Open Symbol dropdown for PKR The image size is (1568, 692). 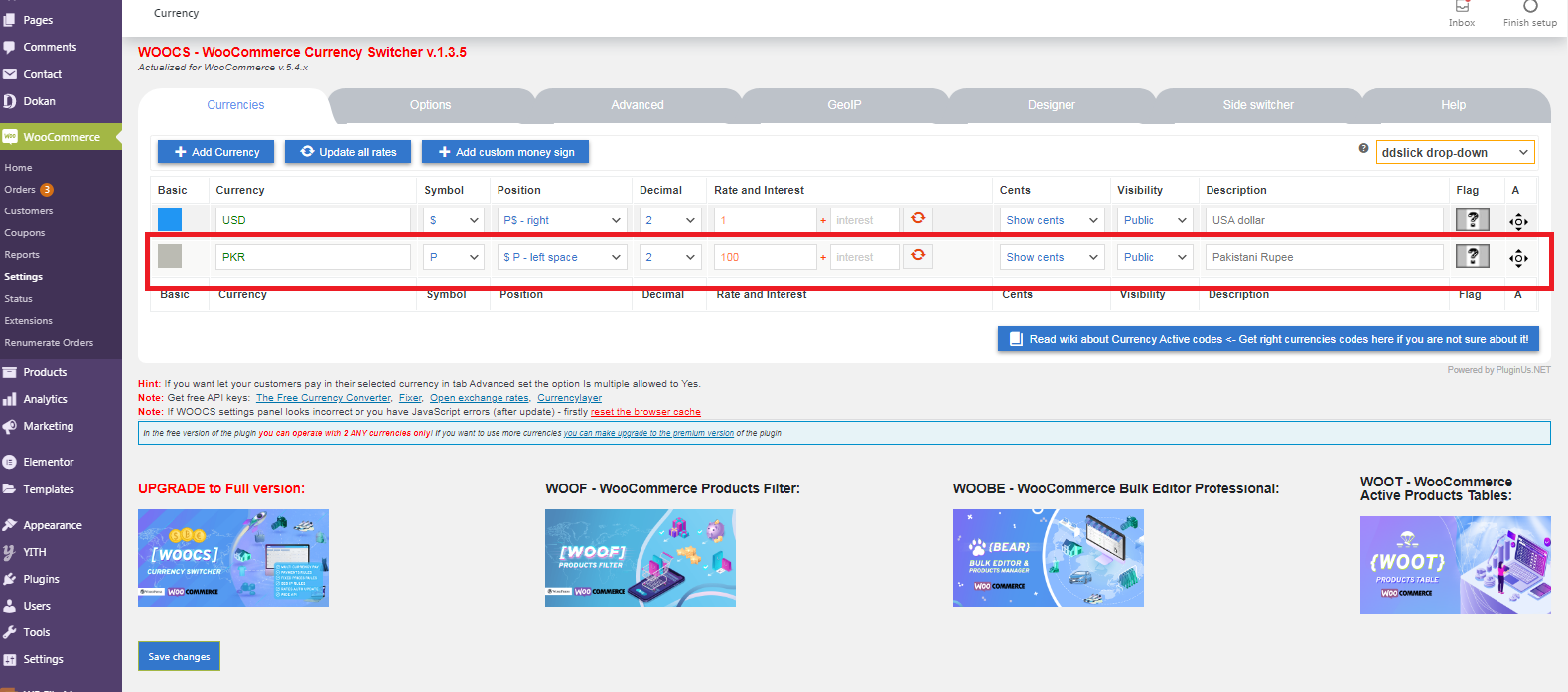coord(453,257)
